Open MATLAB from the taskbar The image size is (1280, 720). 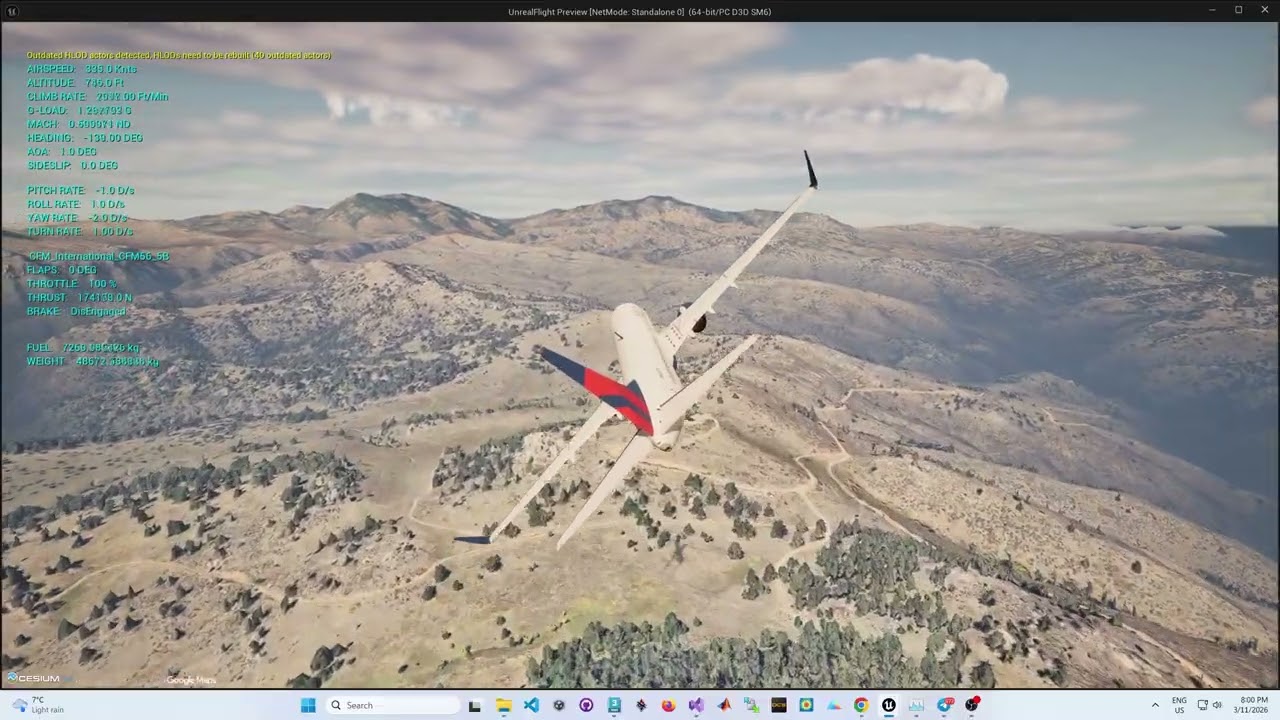(724, 705)
